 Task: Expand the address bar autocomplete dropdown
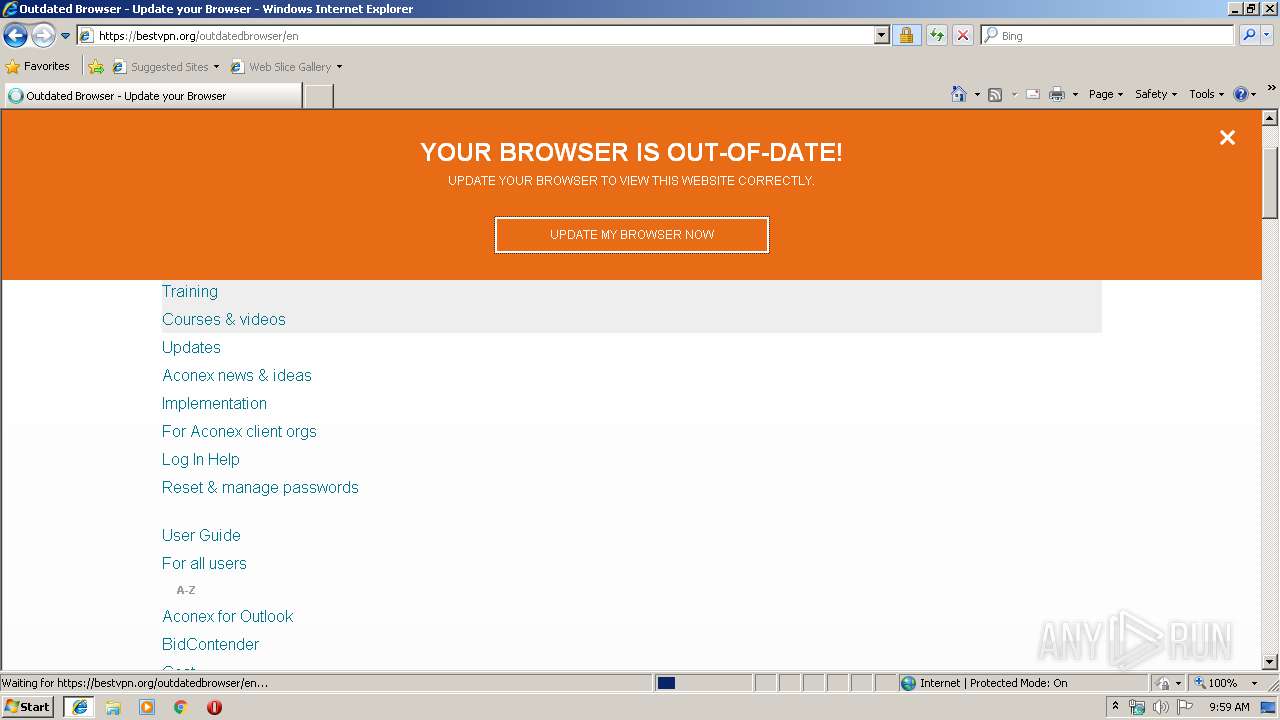tap(881, 35)
